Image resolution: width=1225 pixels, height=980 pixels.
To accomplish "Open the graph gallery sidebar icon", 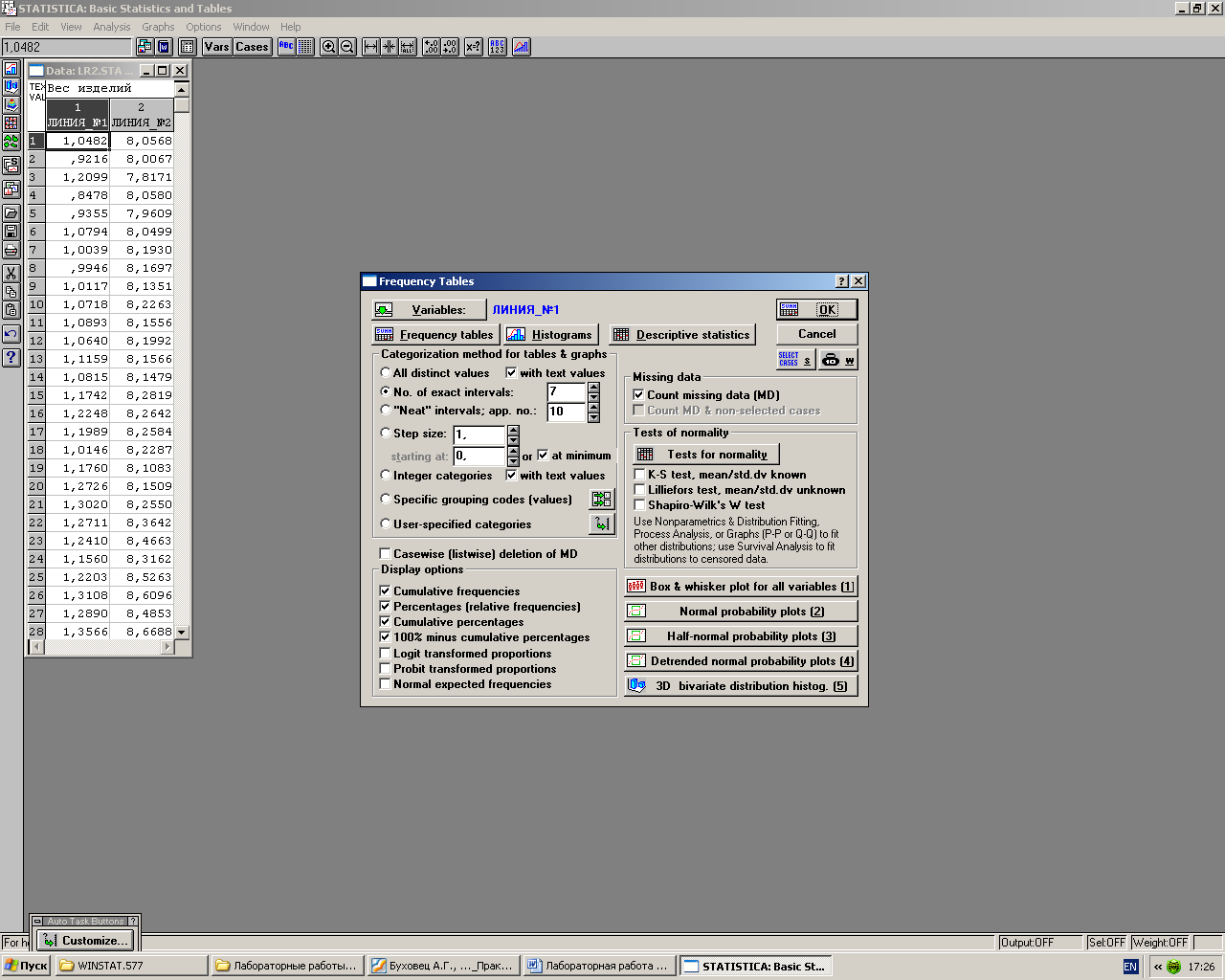I will click(11, 189).
